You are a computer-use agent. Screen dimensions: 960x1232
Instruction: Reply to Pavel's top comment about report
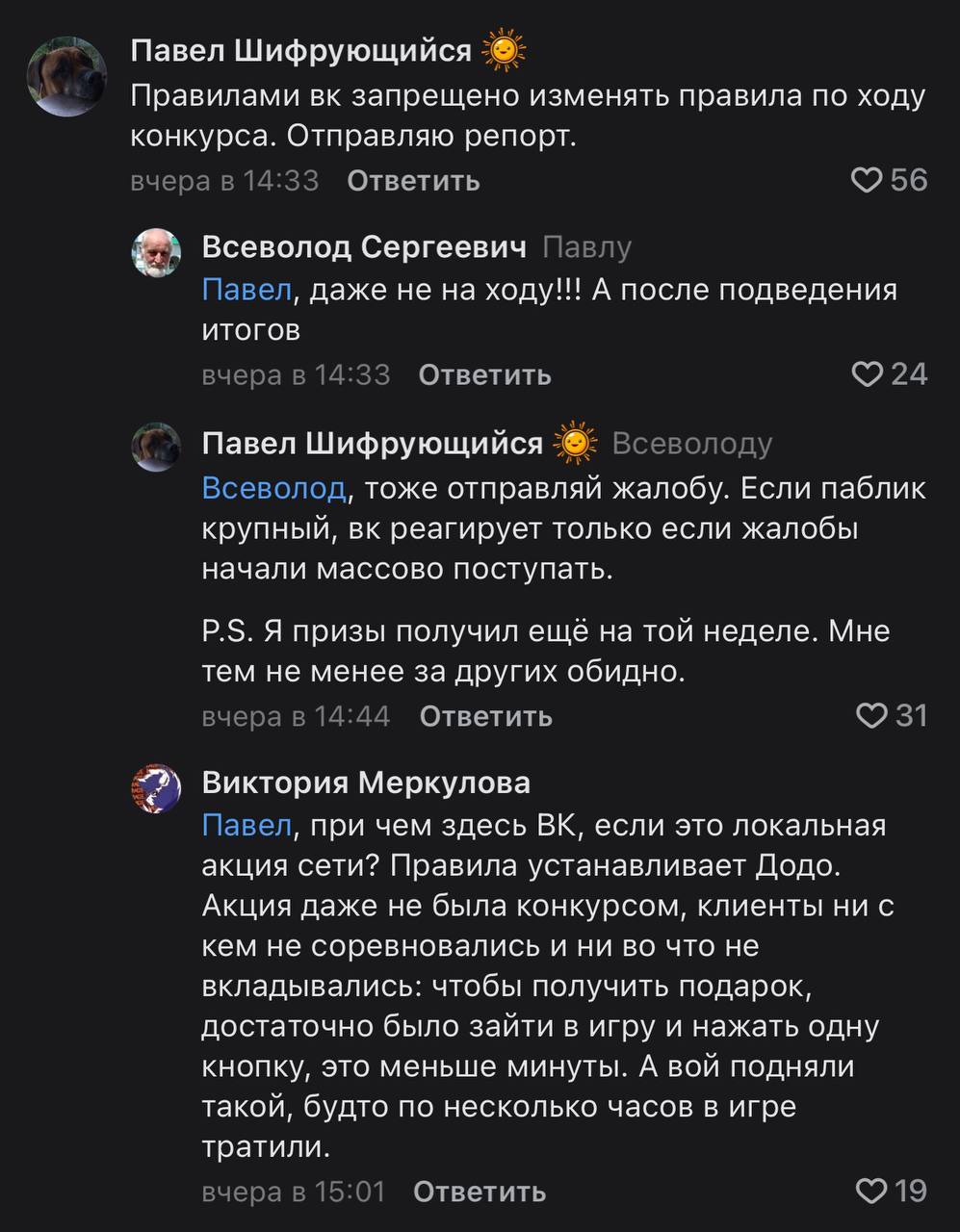(x=413, y=180)
